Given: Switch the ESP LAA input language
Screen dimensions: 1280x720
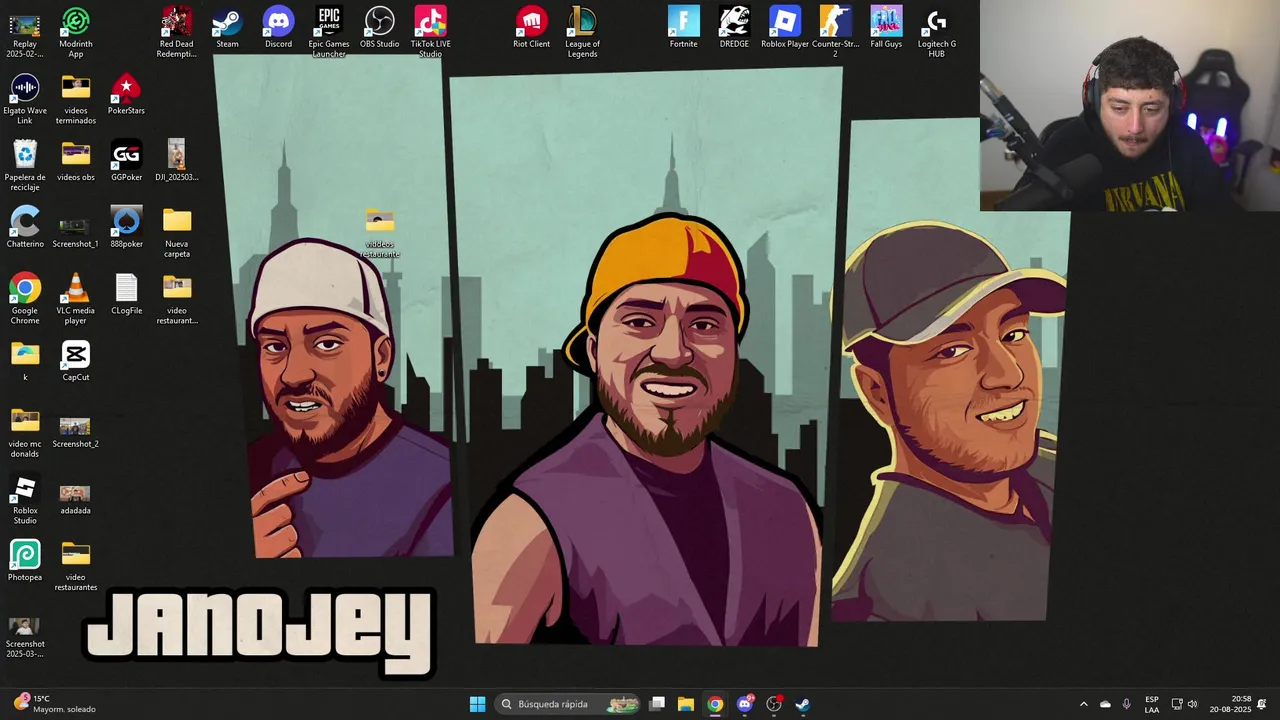Looking at the screenshot, I should point(1152,704).
